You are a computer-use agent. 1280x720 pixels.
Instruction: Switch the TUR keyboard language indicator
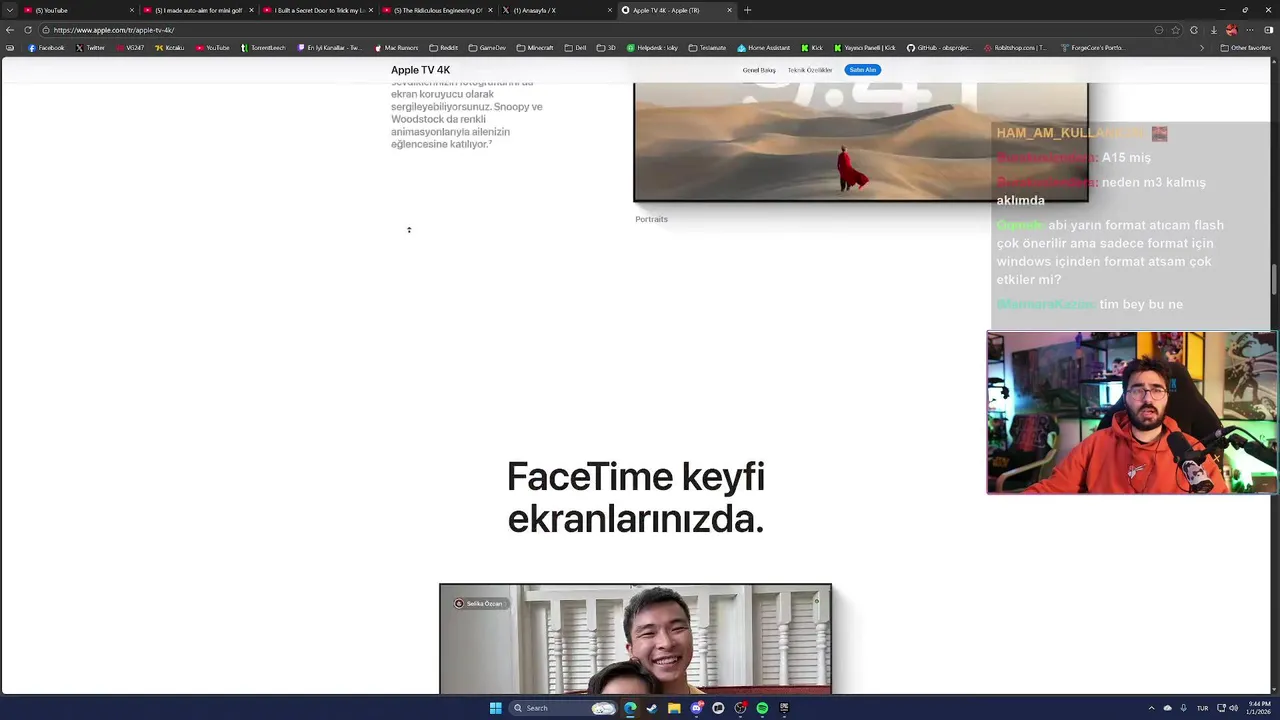coord(1202,708)
